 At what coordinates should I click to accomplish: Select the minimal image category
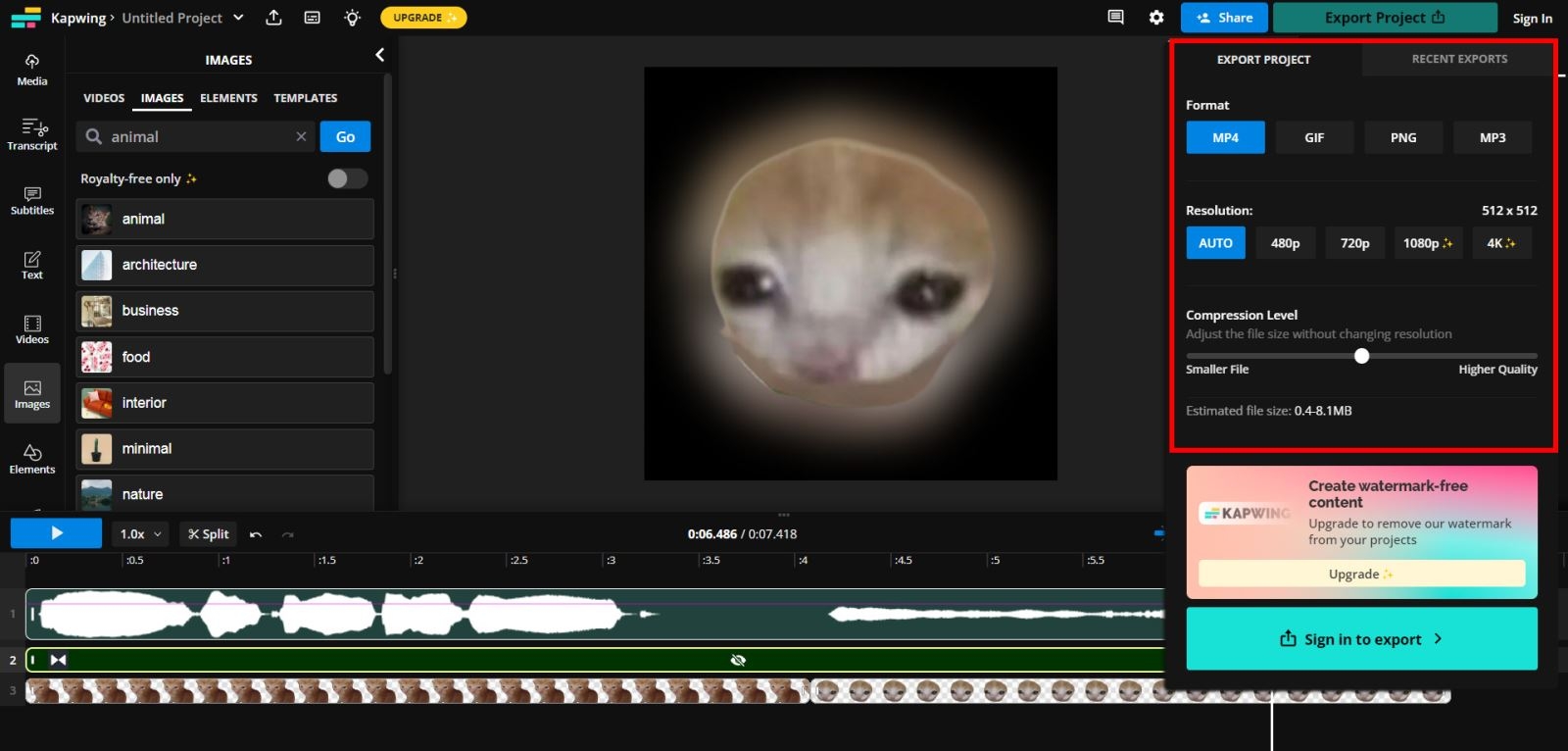pos(224,449)
